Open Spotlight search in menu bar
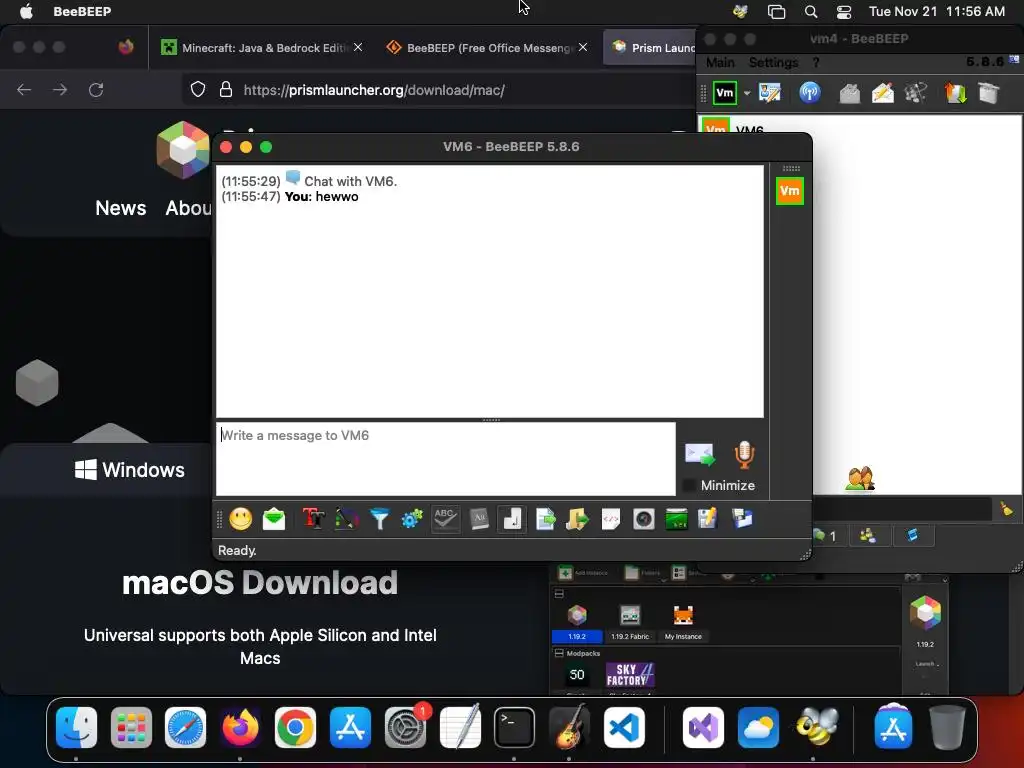Viewport: 1024px width, 768px height. [x=811, y=12]
